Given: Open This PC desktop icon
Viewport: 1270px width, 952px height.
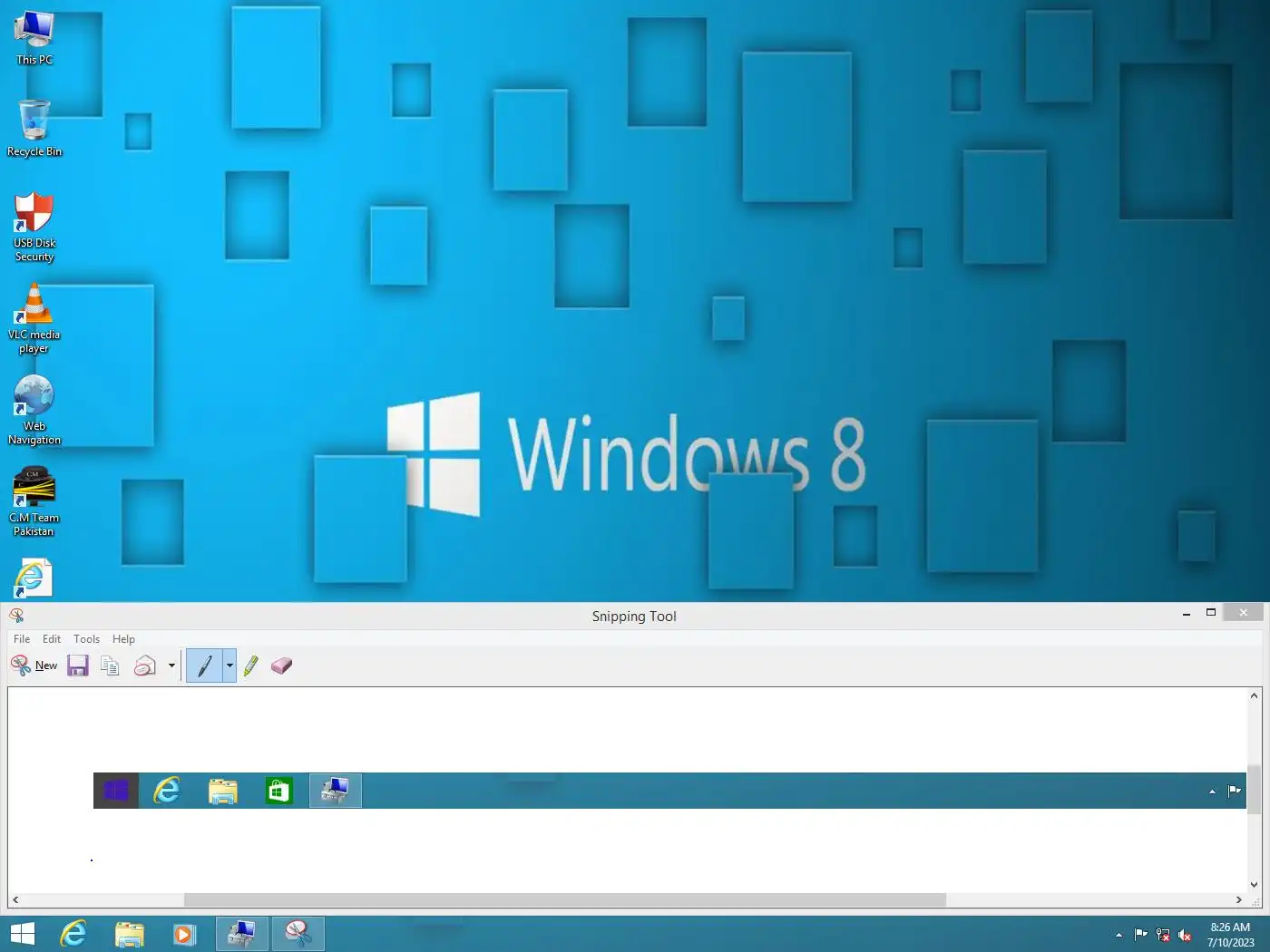Looking at the screenshot, I should [x=34, y=38].
